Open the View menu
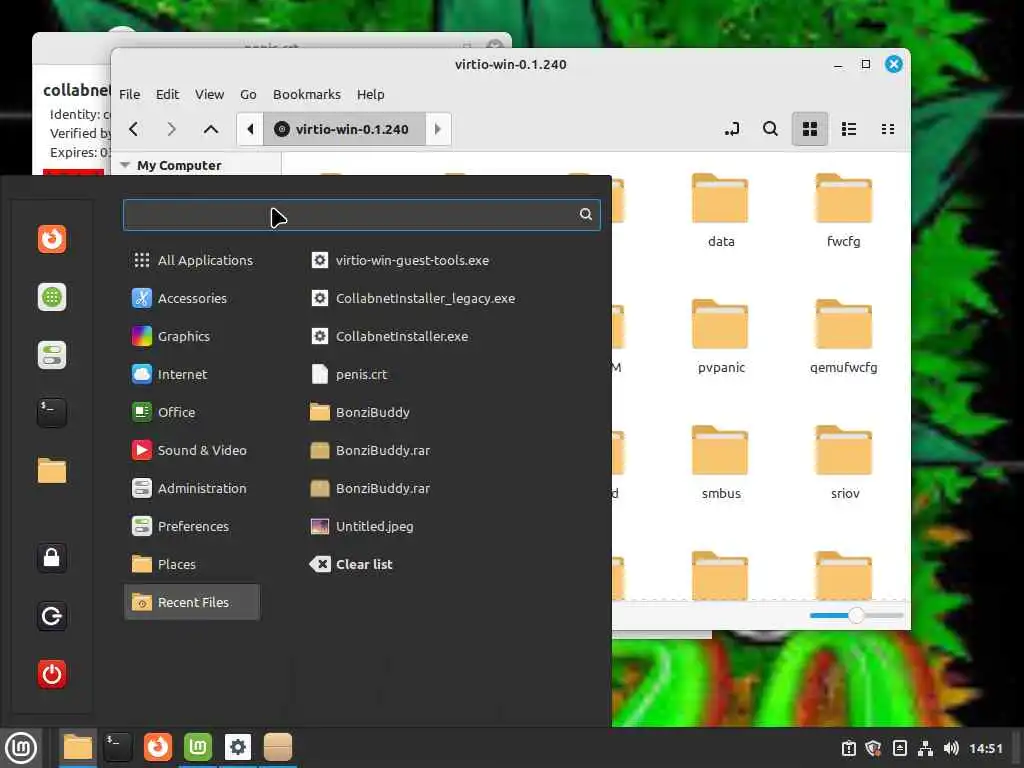Image resolution: width=1024 pixels, height=768 pixels. [210, 95]
